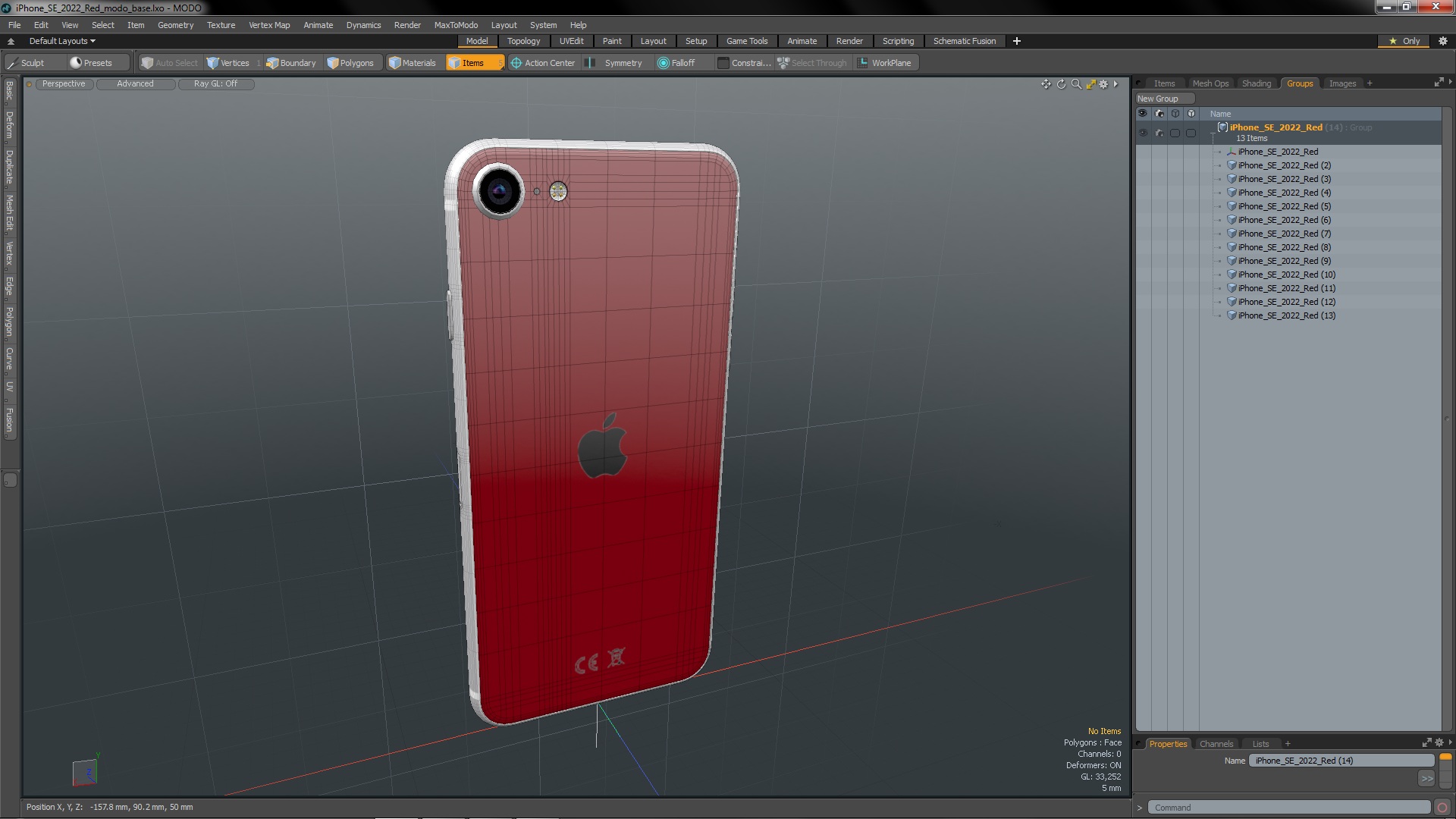
Task: Open the Schematic Fusion layout tab
Action: [964, 41]
